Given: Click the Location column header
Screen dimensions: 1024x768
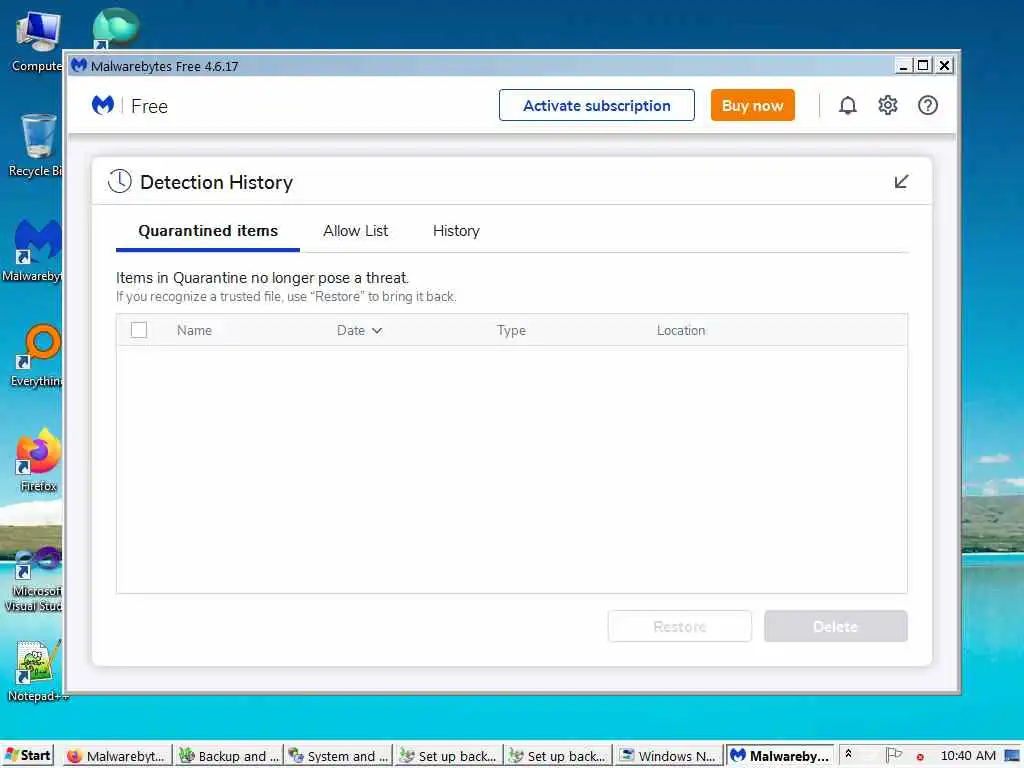Looking at the screenshot, I should (x=680, y=330).
